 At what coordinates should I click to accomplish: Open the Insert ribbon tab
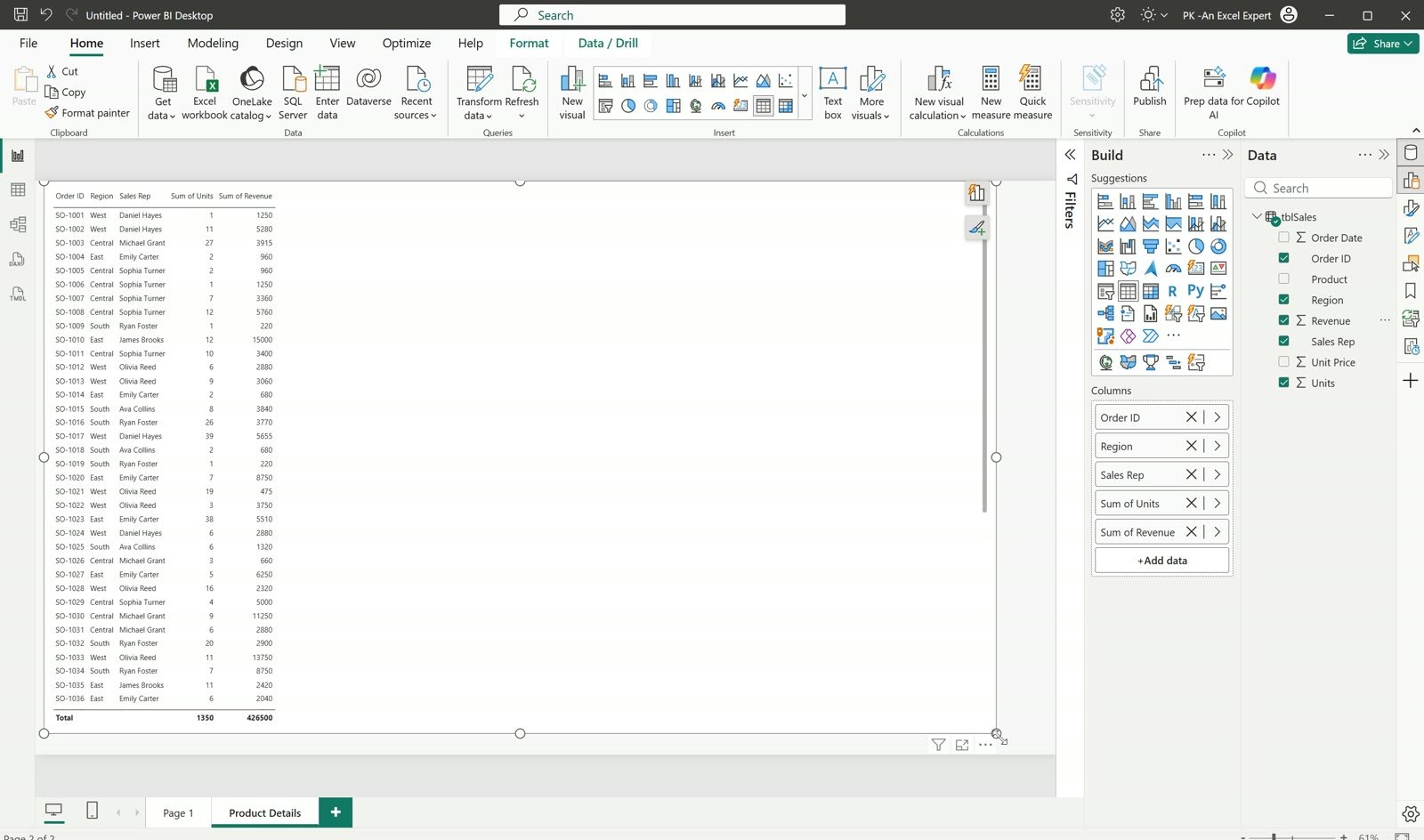click(145, 43)
